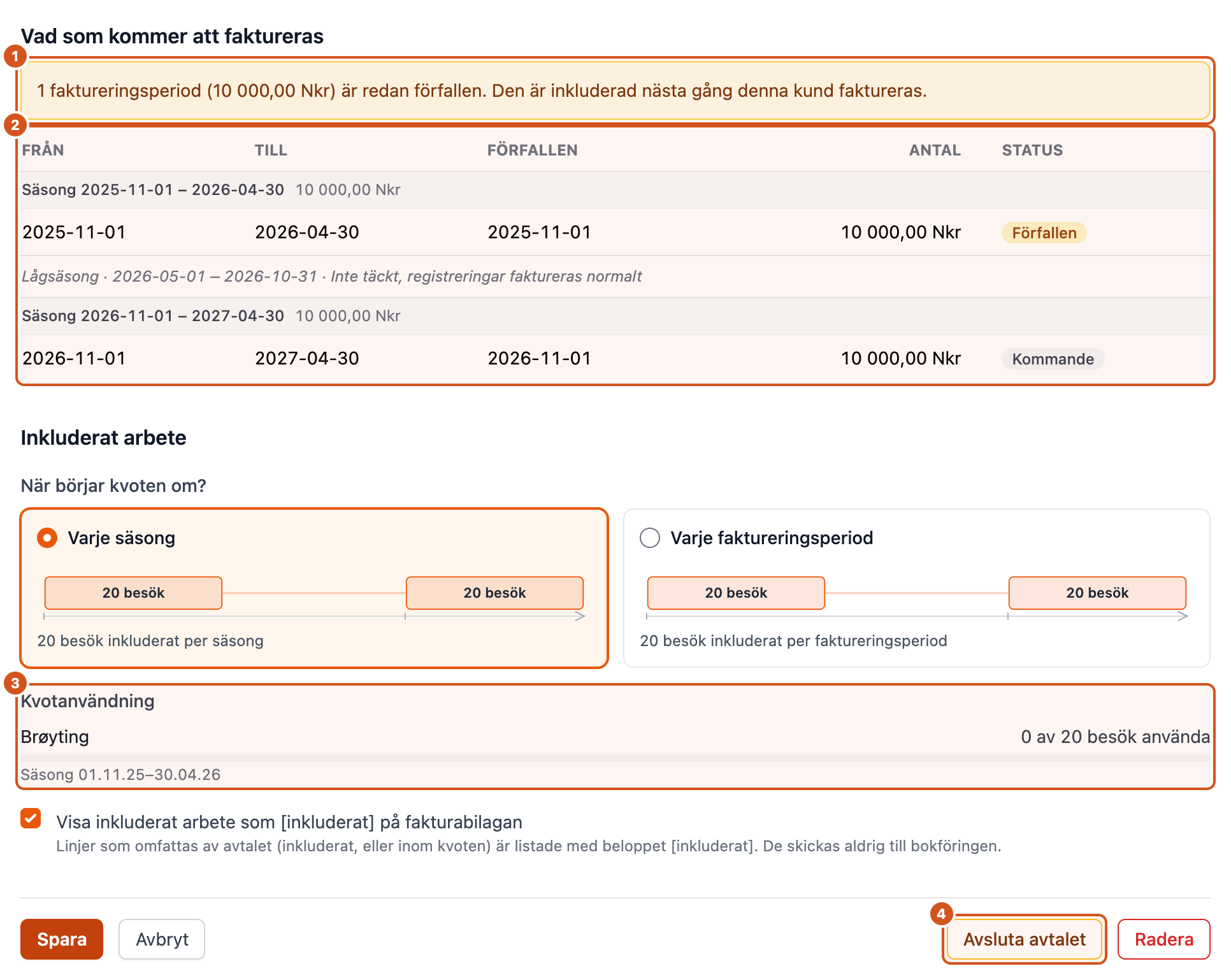Click the Brøyting quota progress bar
The height and width of the screenshot is (980, 1231).
615,758
